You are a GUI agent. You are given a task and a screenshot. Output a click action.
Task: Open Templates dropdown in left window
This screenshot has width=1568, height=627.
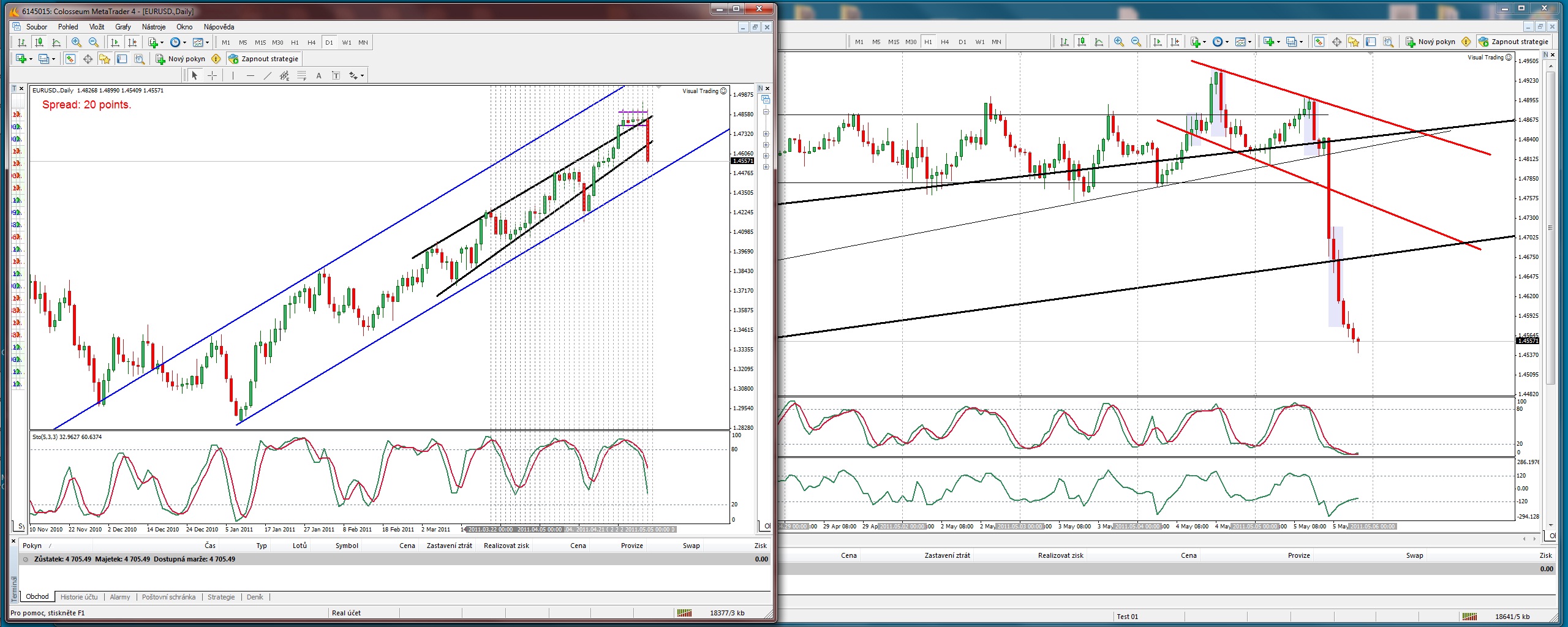200,42
